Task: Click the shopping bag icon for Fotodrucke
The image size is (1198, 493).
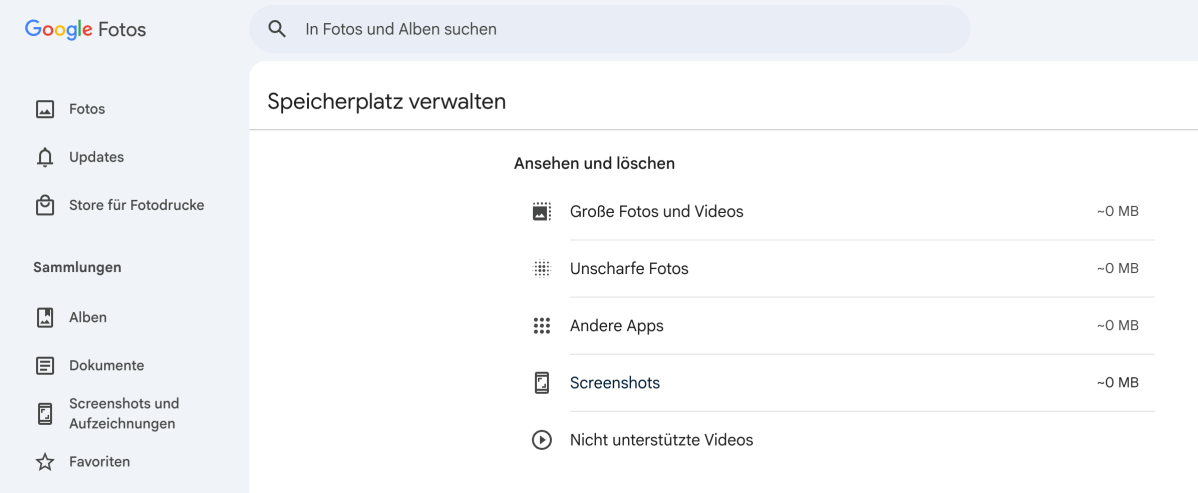Action: pos(45,206)
